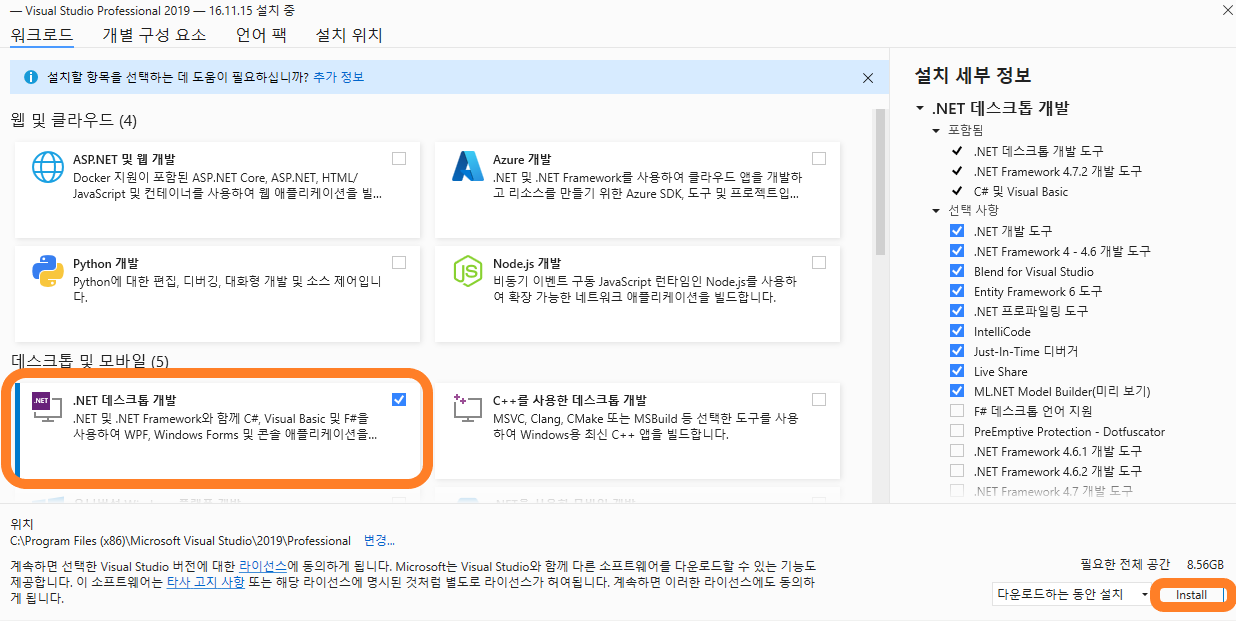Uncheck Entity Framework 6 도구 option
The image size is (1236, 621).
[x=957, y=291]
